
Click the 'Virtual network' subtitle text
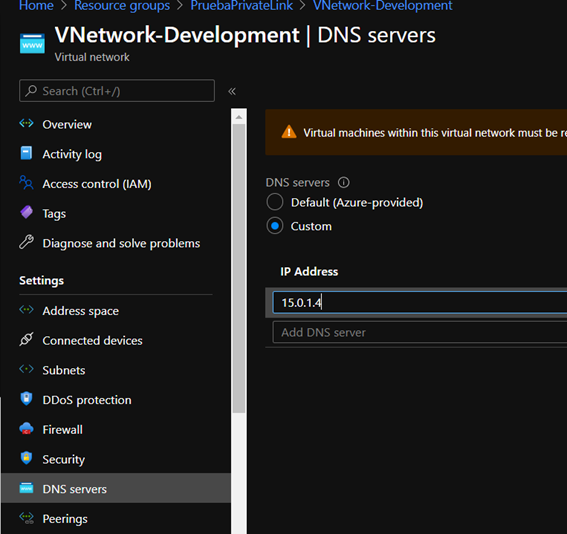92,57
